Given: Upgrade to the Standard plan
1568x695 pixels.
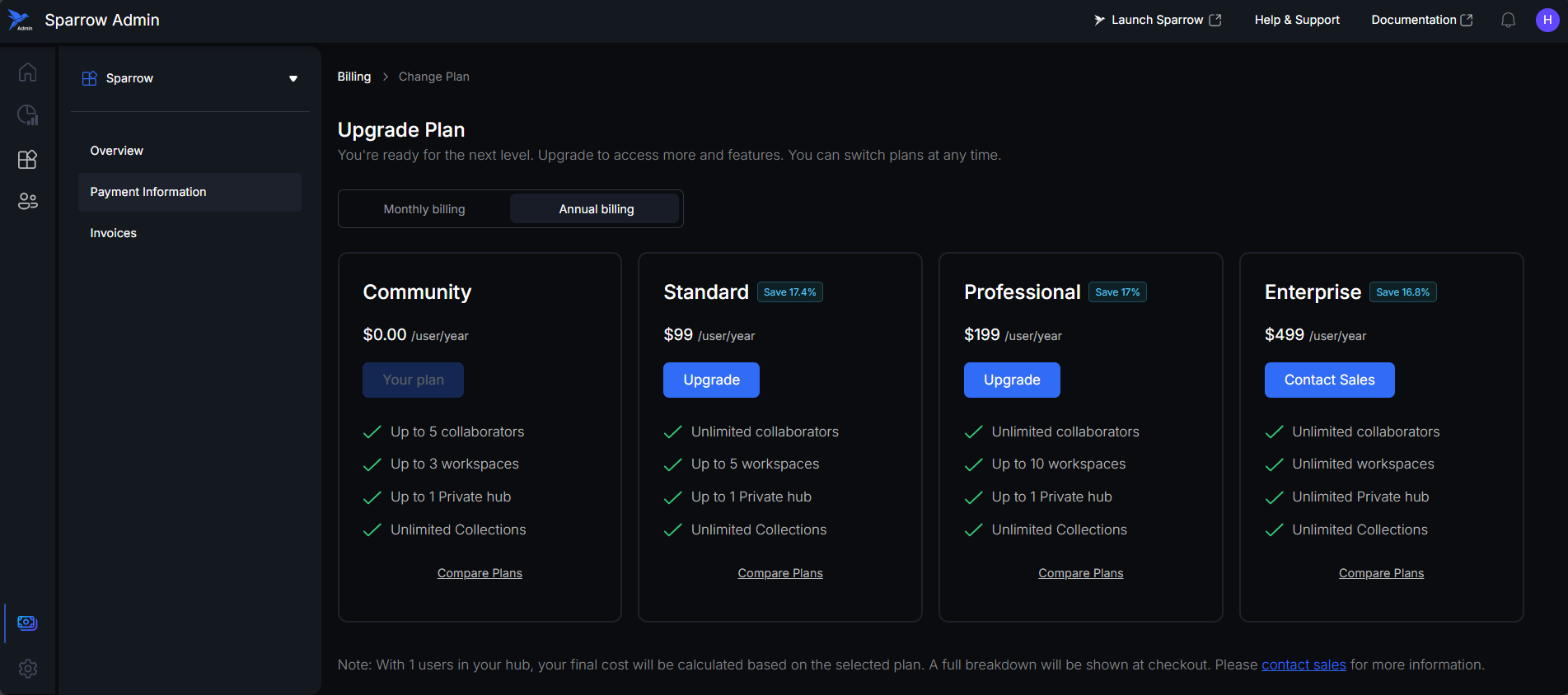Looking at the screenshot, I should 711,380.
